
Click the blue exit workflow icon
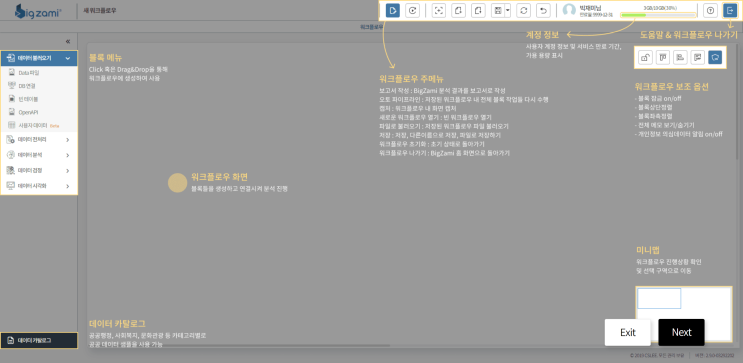[x=730, y=10]
